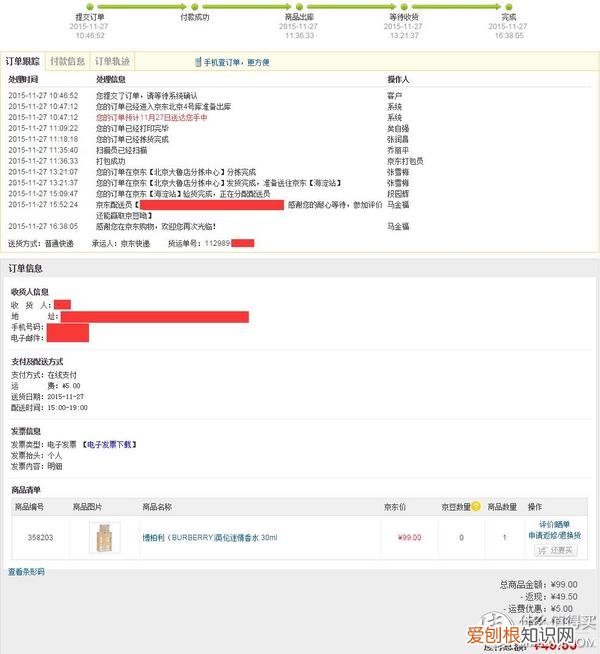The height and width of the screenshot is (654, 600).
Task: Switch to the 订单跟踪 tab
Action: pos(23,61)
